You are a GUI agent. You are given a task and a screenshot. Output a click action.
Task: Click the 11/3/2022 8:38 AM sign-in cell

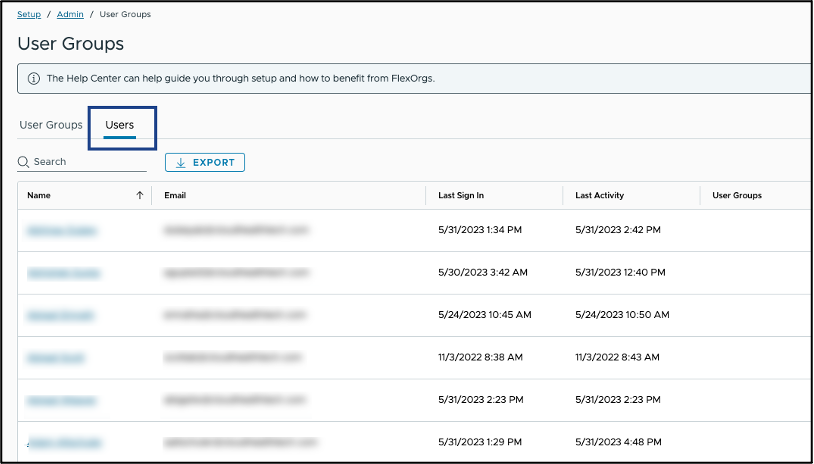(480, 358)
